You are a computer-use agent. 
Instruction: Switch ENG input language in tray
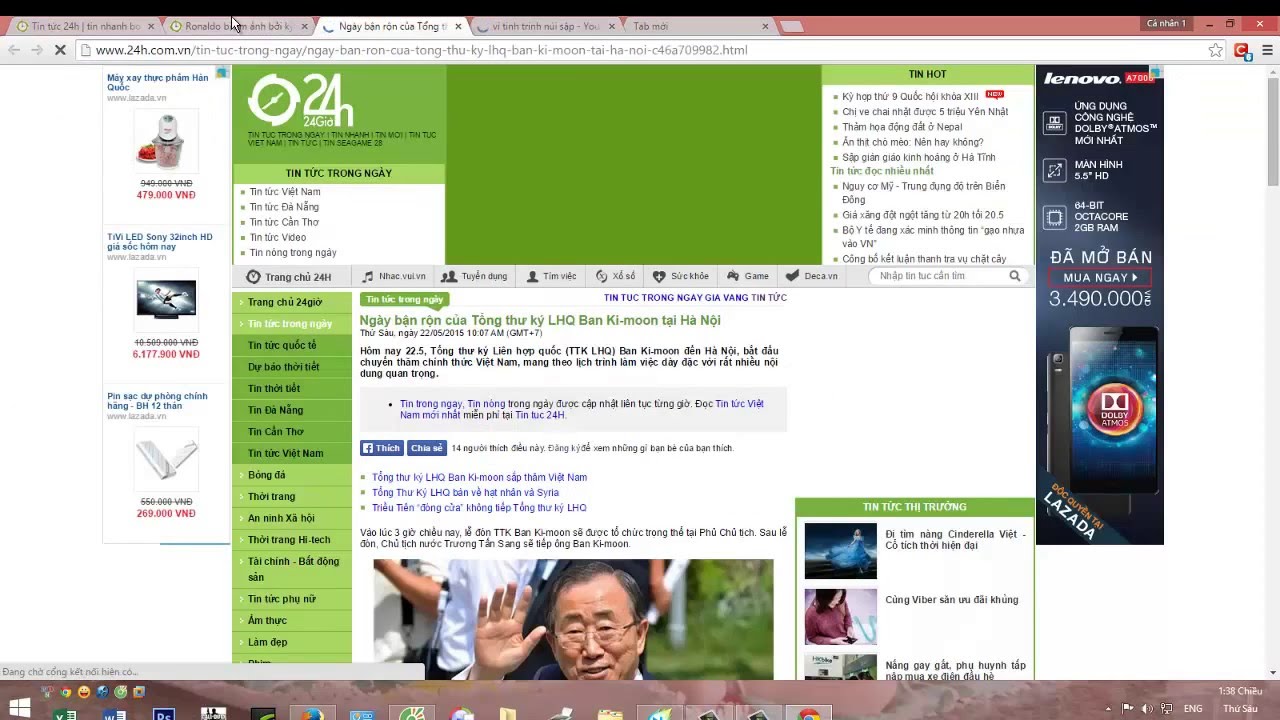[x=1193, y=709]
